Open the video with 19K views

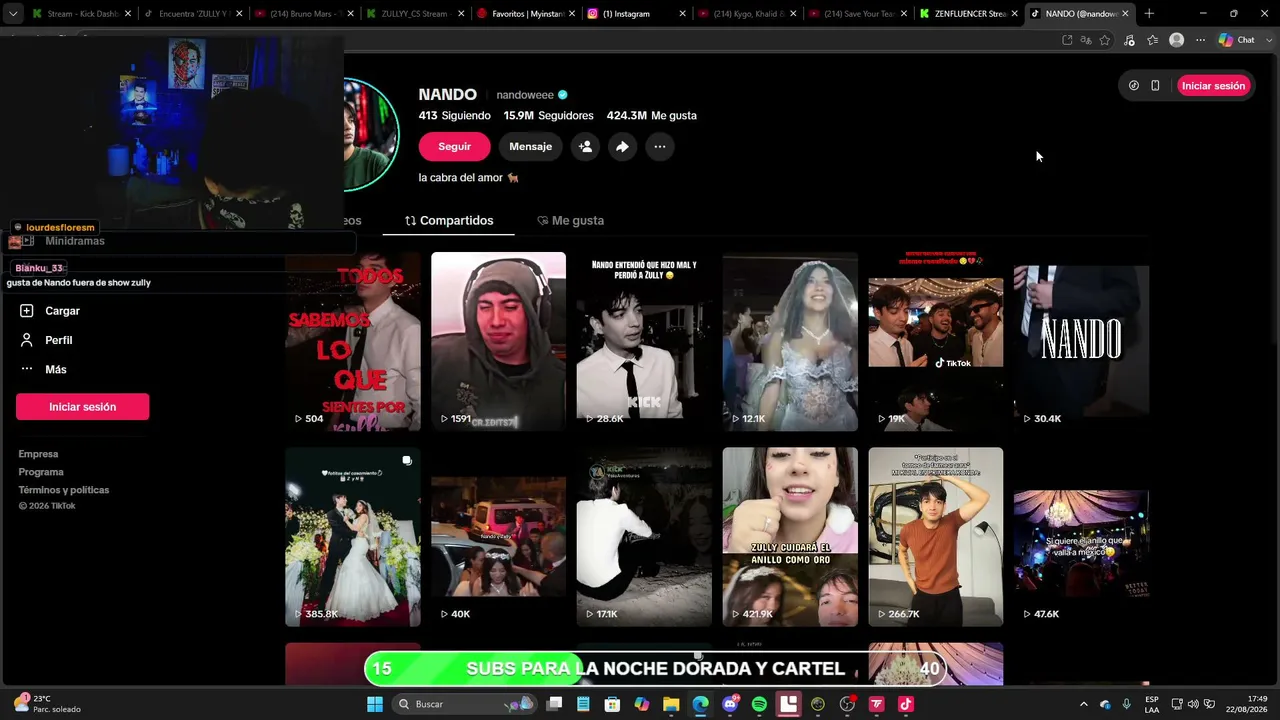(x=936, y=341)
